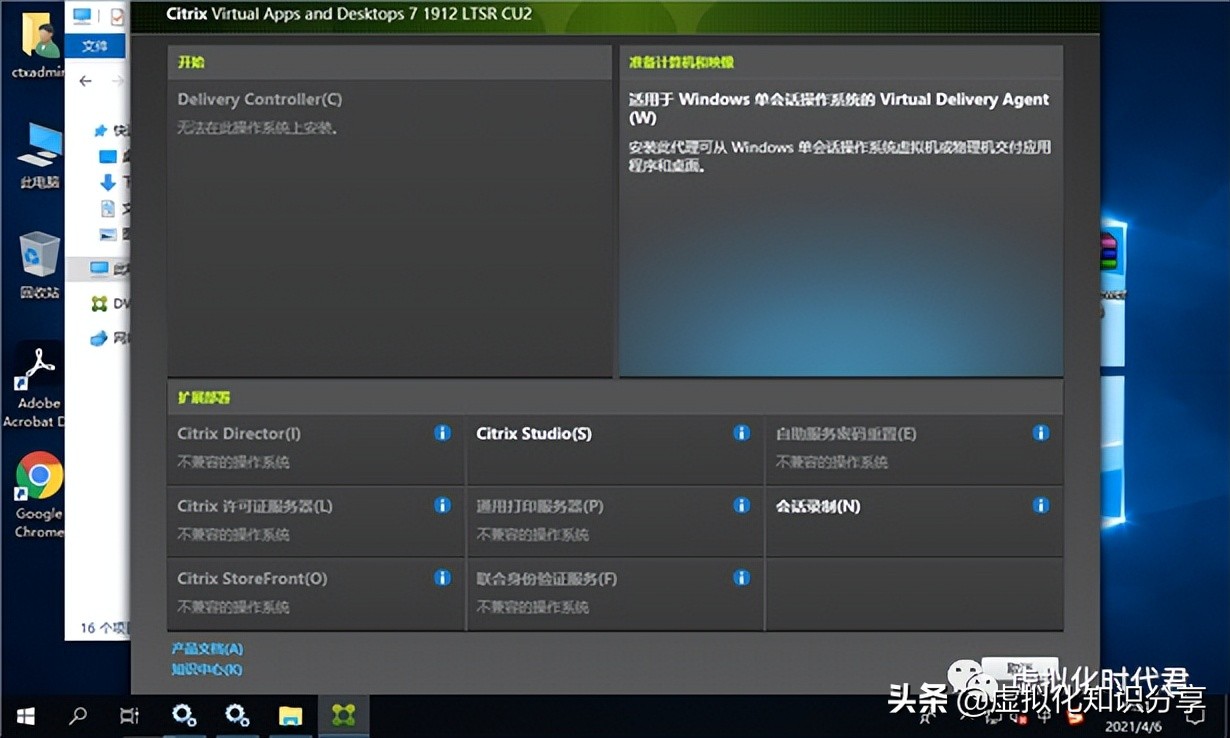The image size is (1230, 738).
Task: View info for 通用打印服务器(P)
Action: [741, 505]
